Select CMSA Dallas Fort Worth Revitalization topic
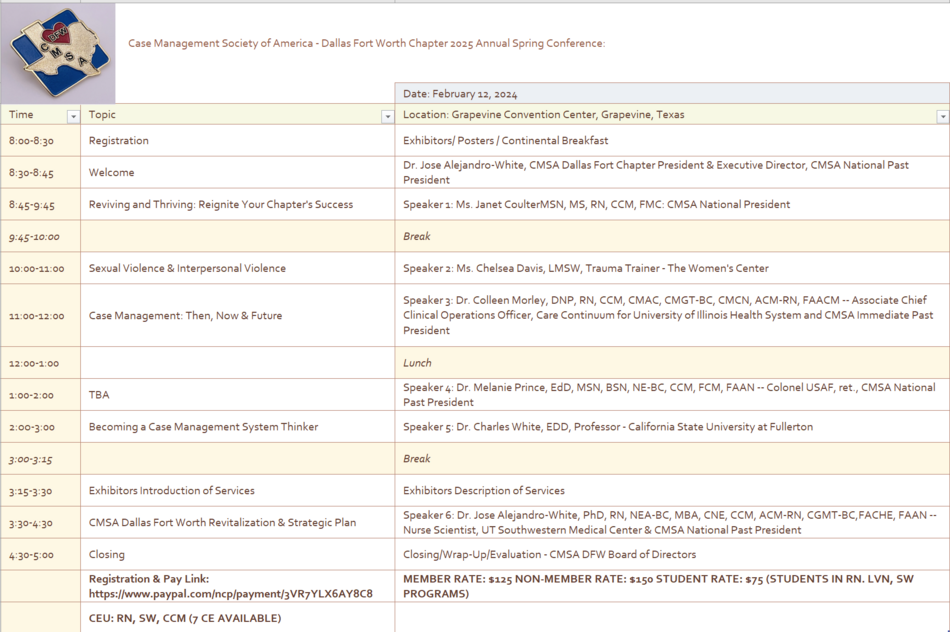The height and width of the screenshot is (632, 950). click(238, 523)
